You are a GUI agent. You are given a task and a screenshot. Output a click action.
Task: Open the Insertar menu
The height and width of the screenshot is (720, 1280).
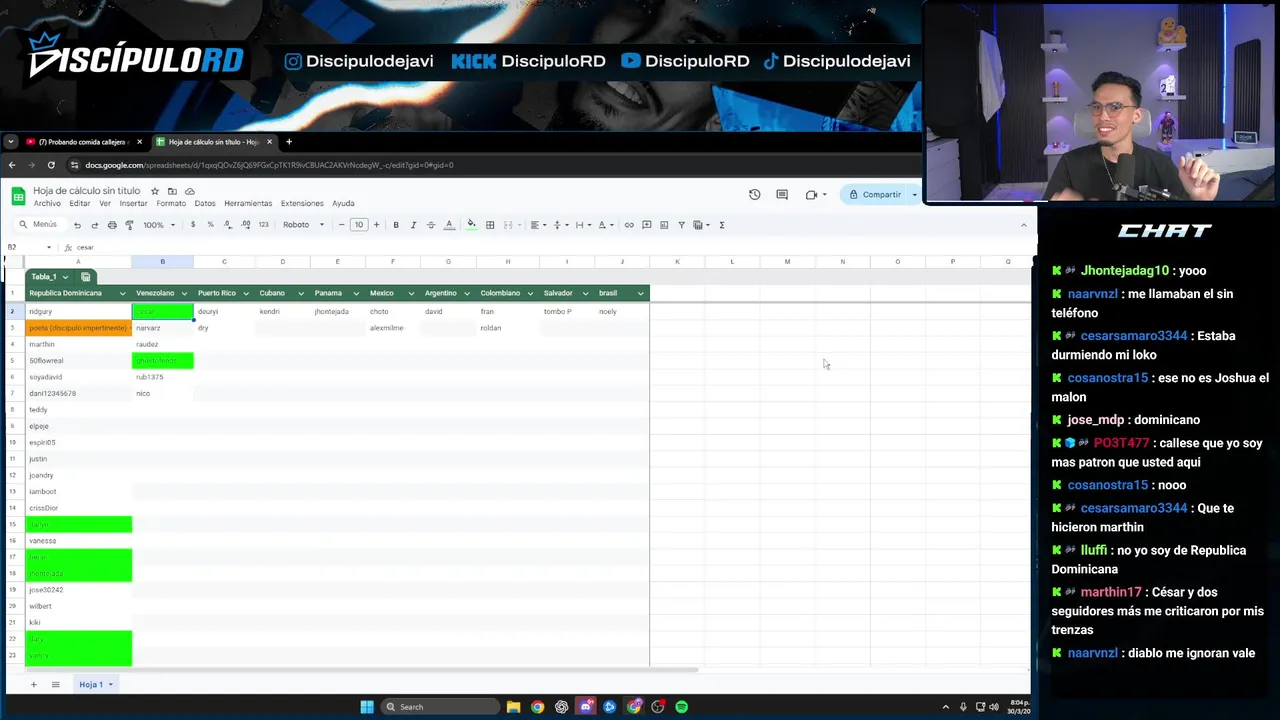133,204
